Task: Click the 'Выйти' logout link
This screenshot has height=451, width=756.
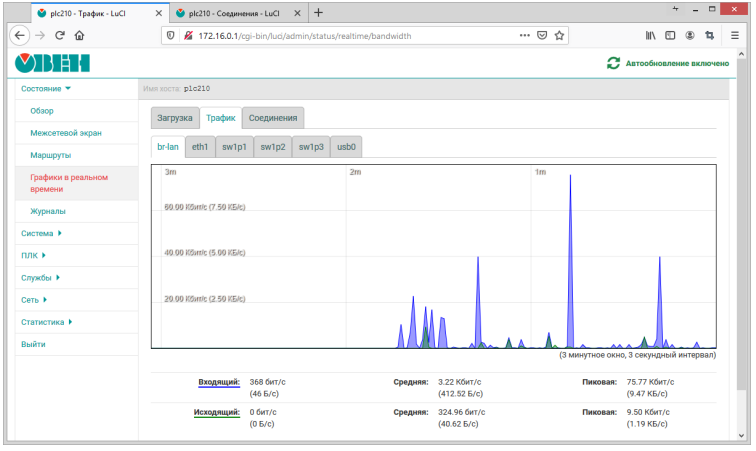Action: click(x=33, y=344)
